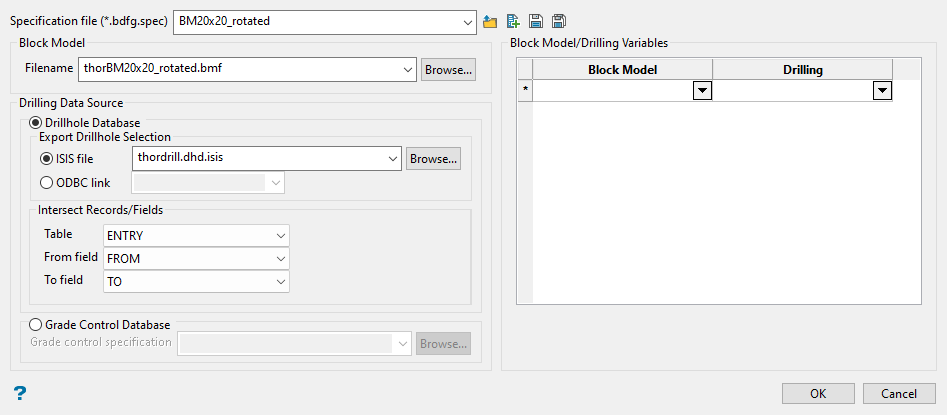Click Browse next to block model Filename

[448, 69]
